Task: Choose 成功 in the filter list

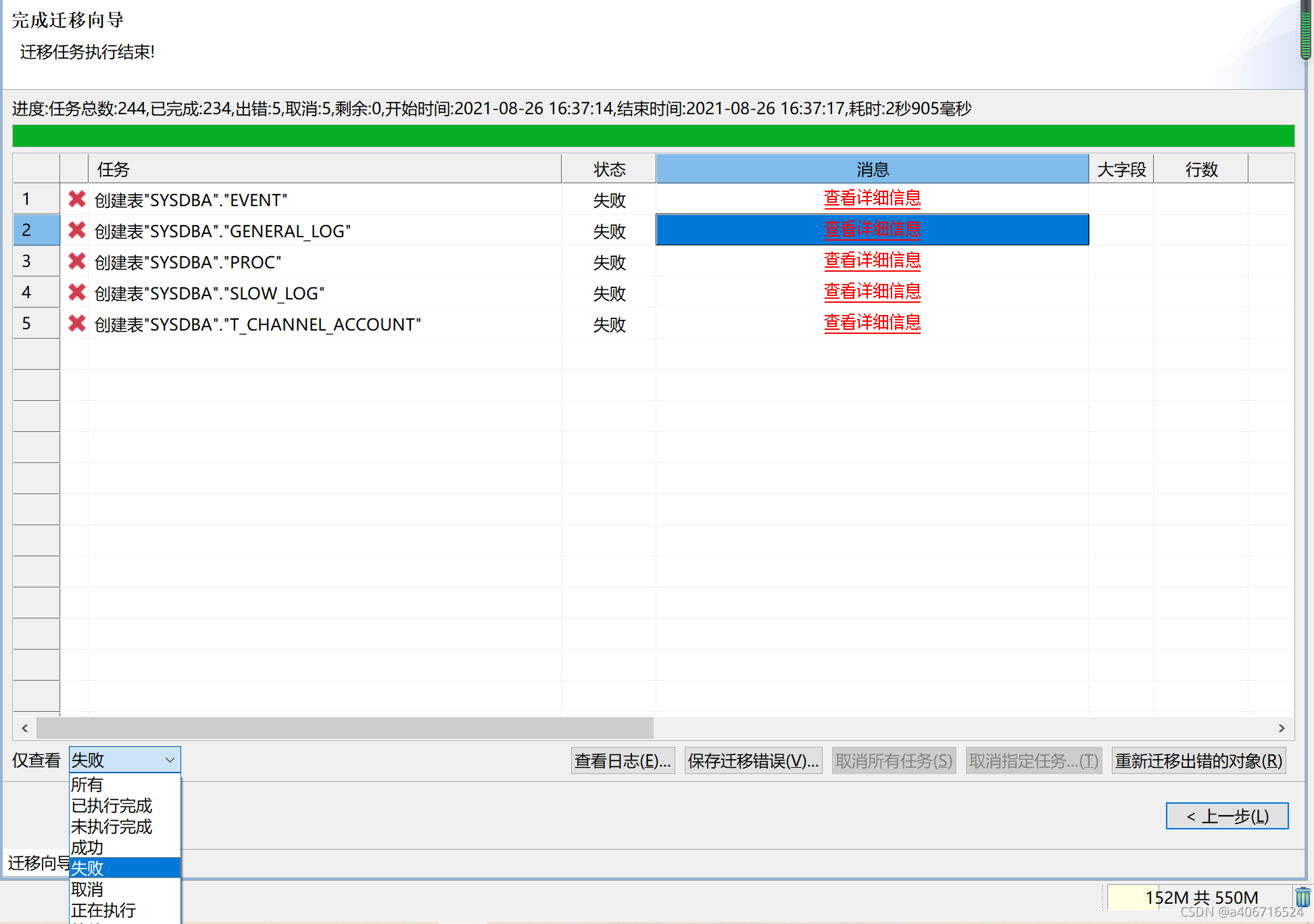Action: (124, 848)
